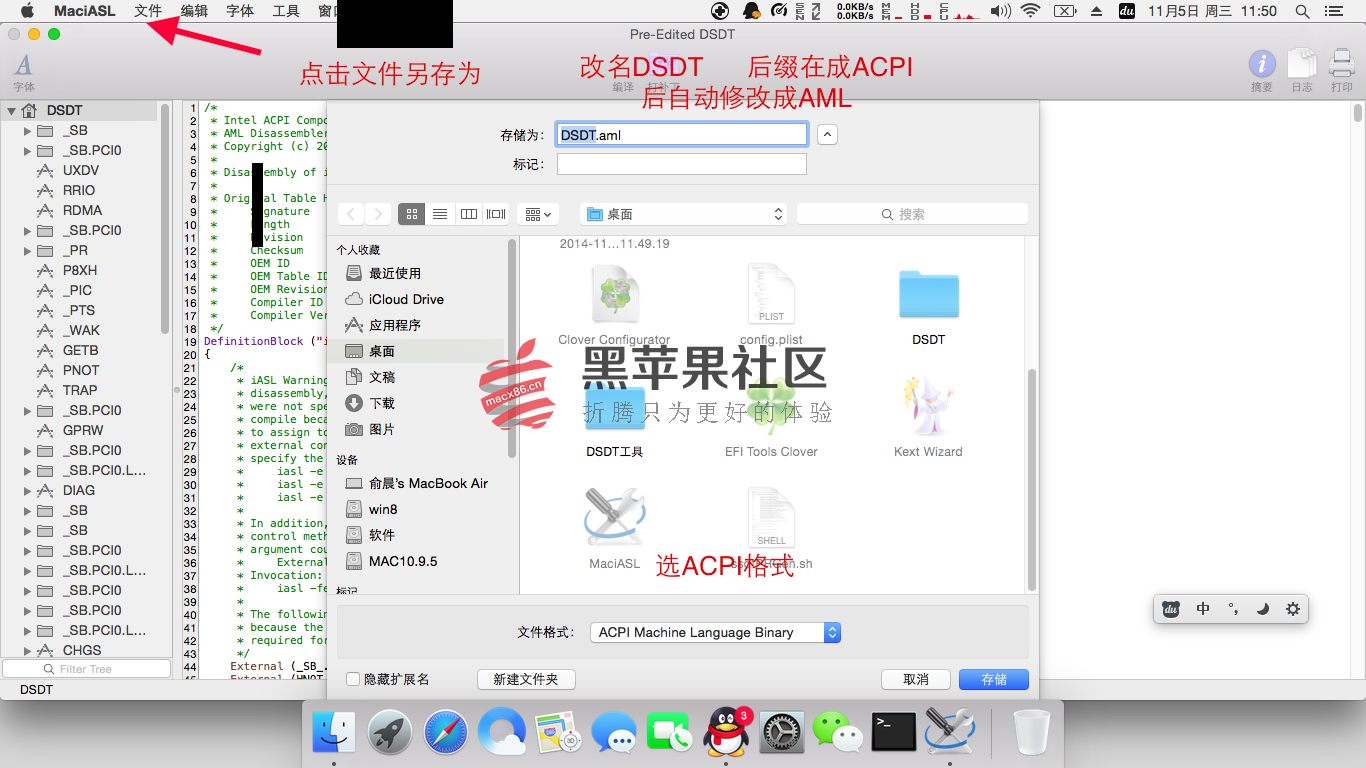The image size is (1366, 768).
Task: Click the 标记 tags field
Action: (x=681, y=164)
